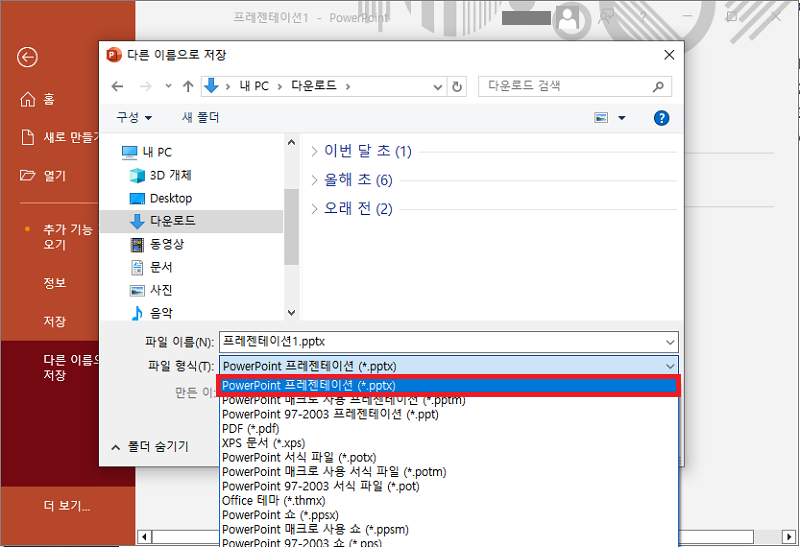Viewport: 800px width, 547px height.
Task: Choose PowerPoint 쇼 (*.ppsx) format
Action: (280, 514)
